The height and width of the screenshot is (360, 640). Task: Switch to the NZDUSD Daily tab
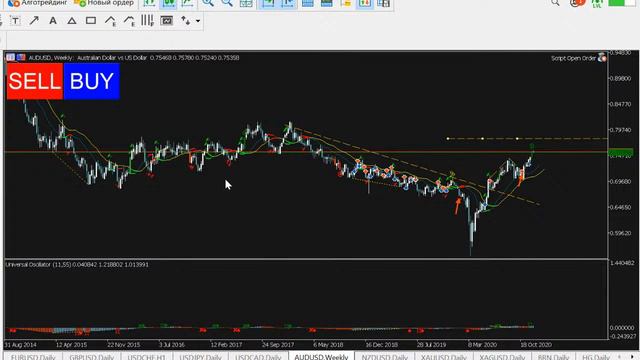tap(385, 357)
